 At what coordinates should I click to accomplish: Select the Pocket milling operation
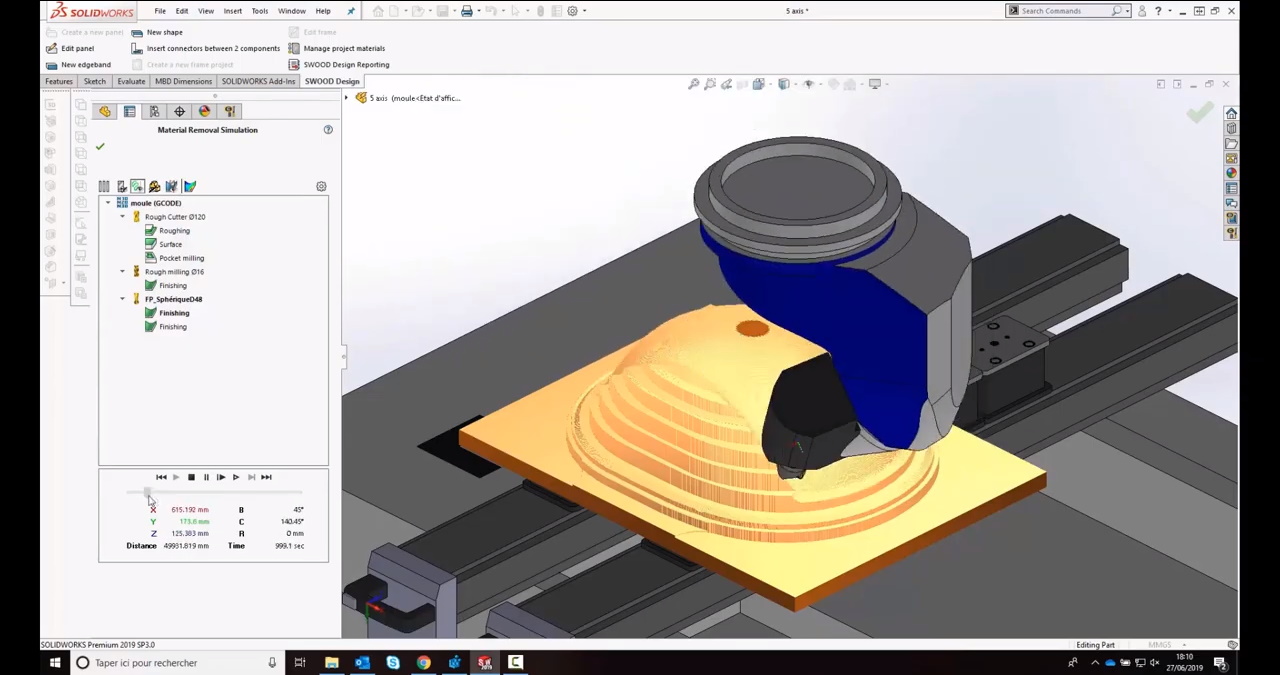181,258
